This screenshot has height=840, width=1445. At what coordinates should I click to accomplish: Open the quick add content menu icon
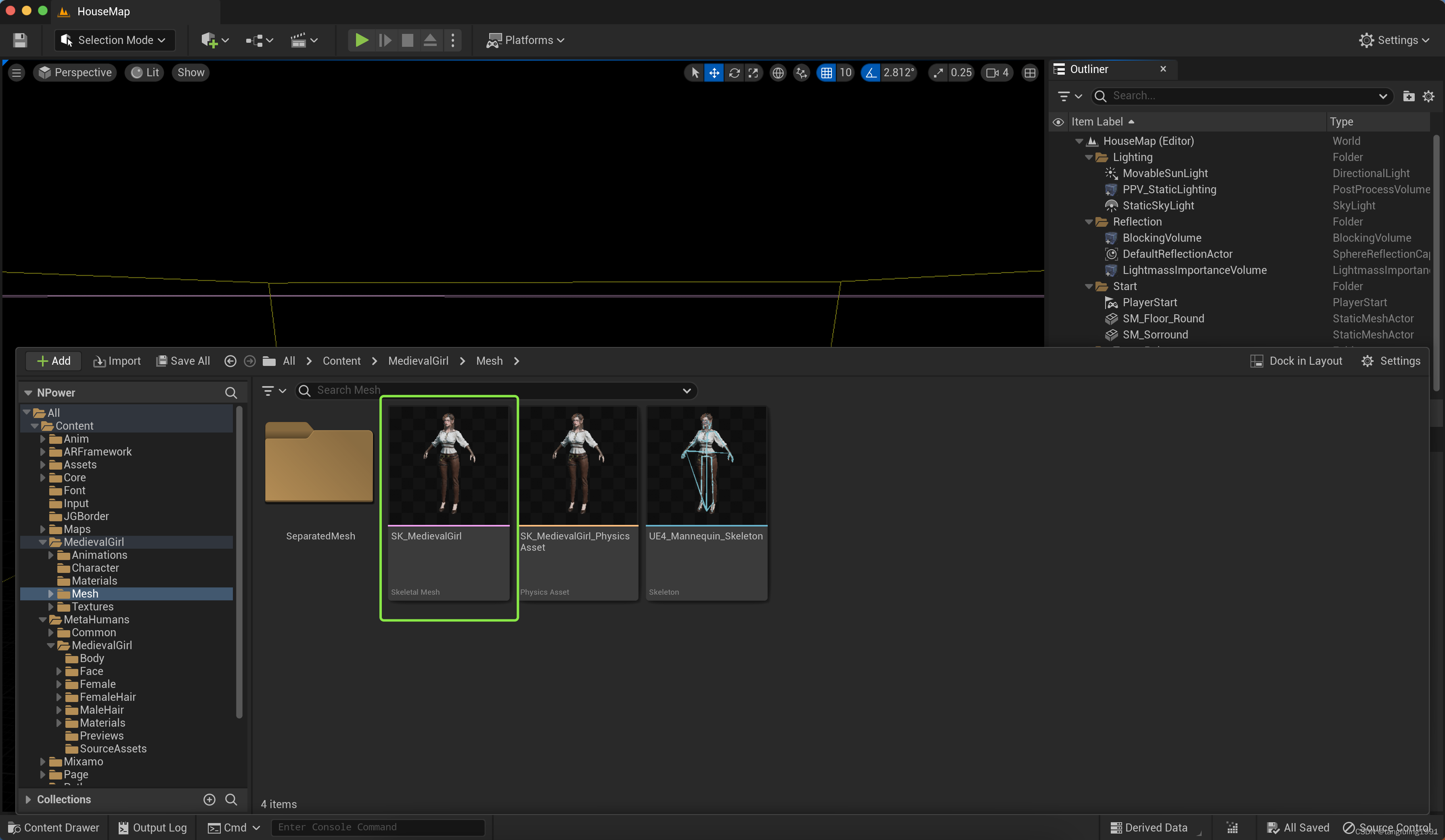tap(215, 40)
